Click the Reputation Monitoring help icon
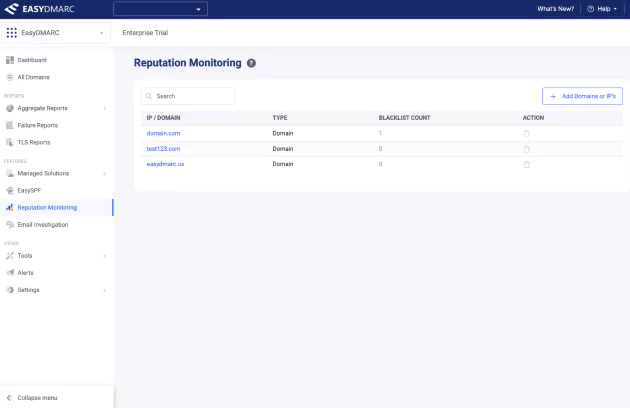The height and width of the screenshot is (408, 630). 251,63
